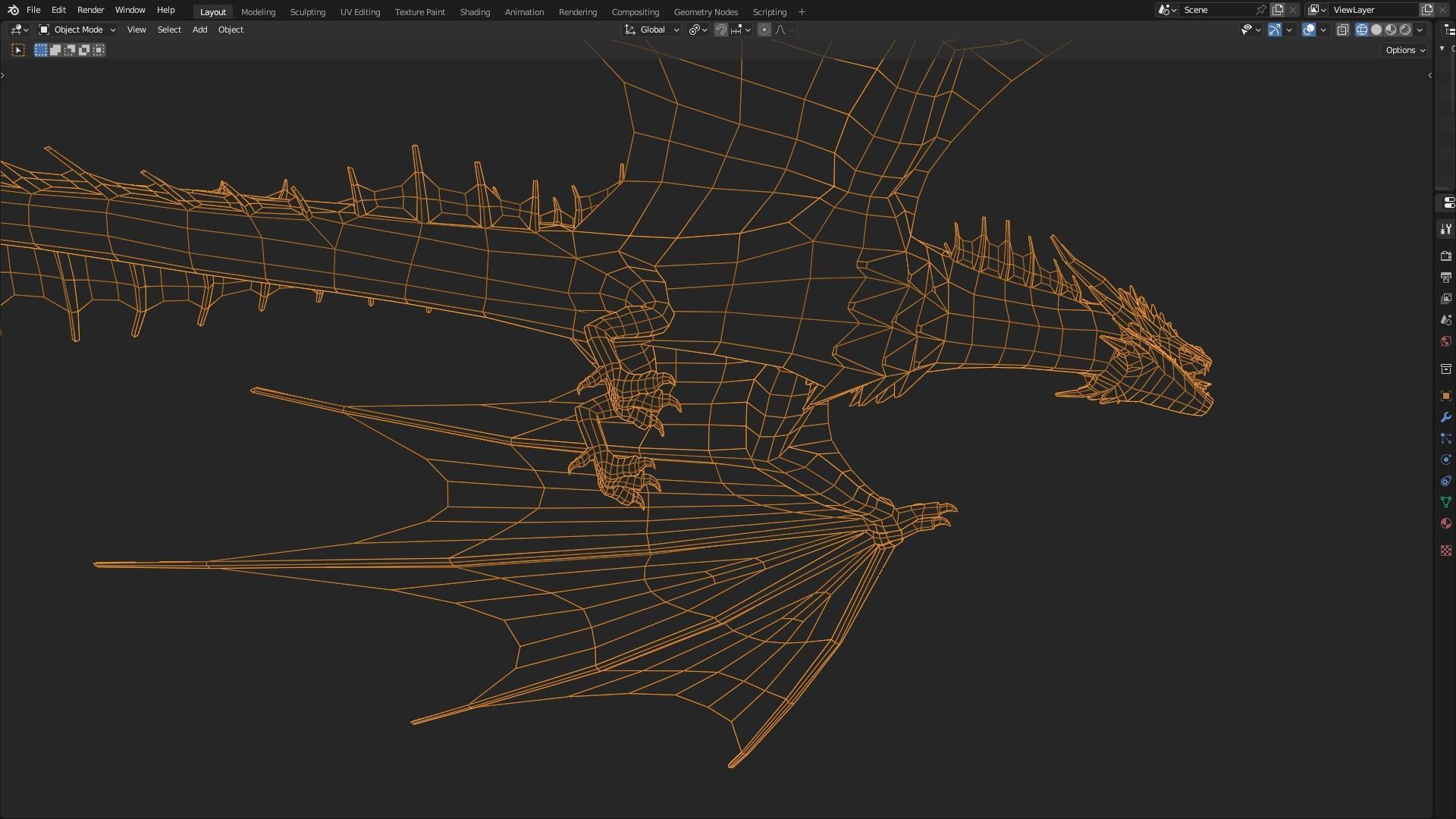Switch to the Animation workspace tab

point(524,12)
